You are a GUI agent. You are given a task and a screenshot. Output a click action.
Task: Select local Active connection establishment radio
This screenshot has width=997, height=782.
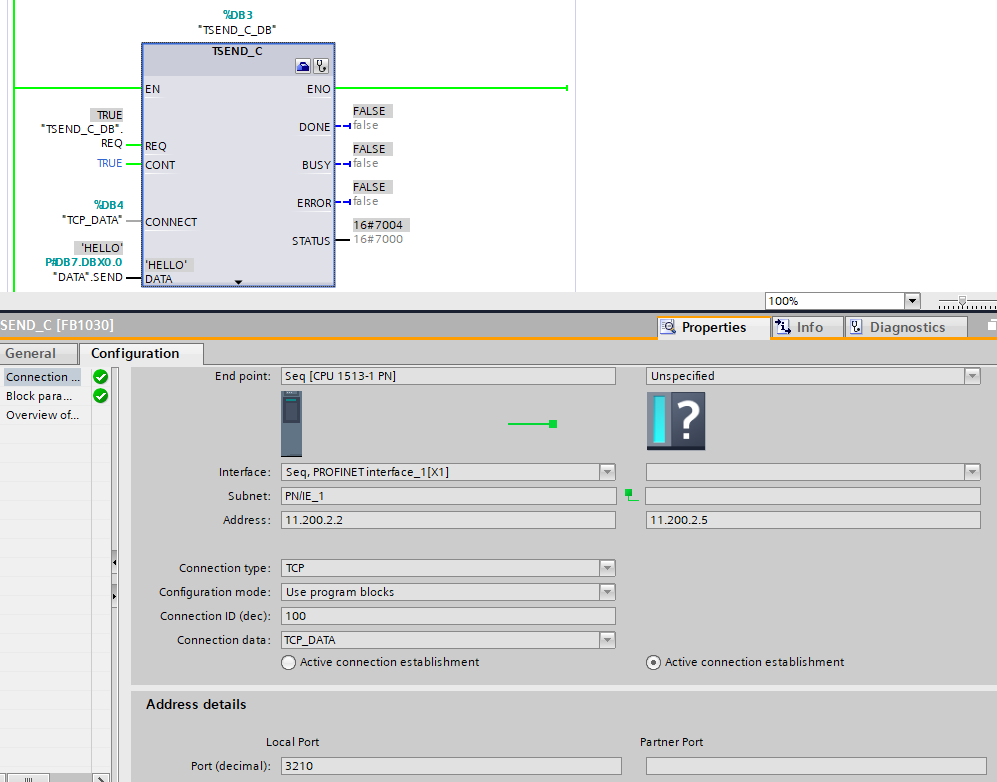pos(289,662)
